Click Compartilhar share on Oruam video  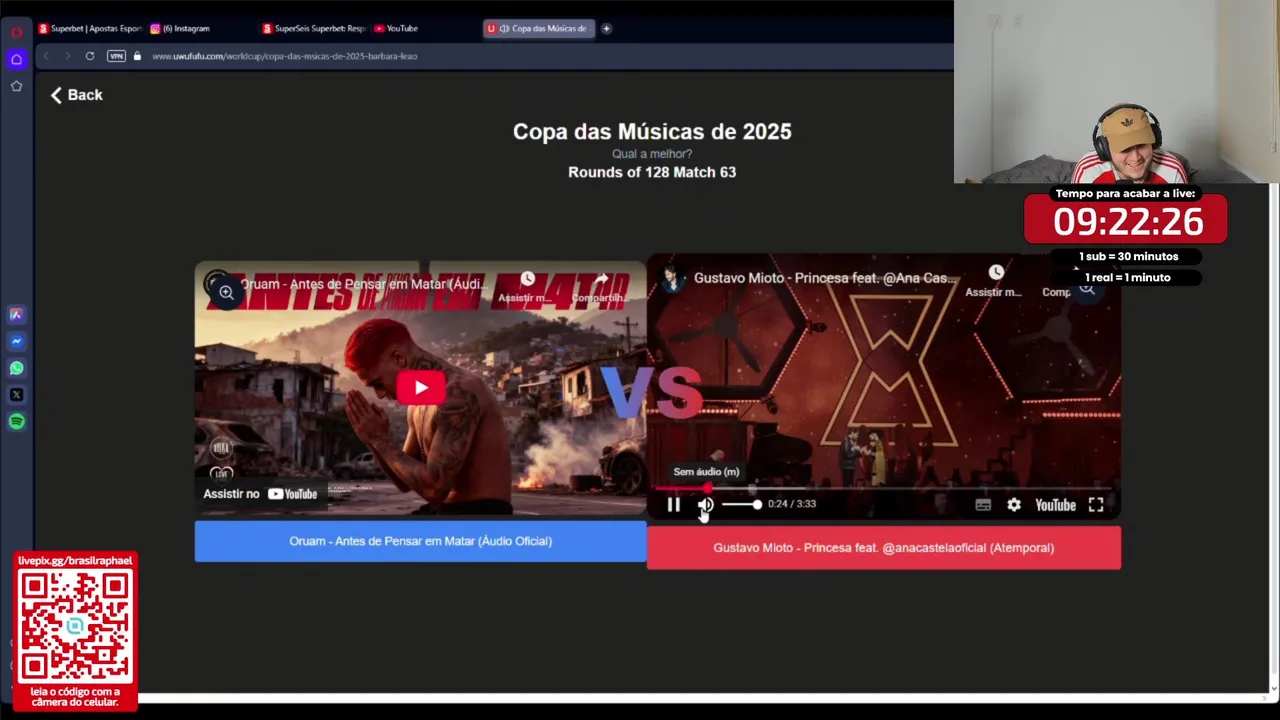601,285
